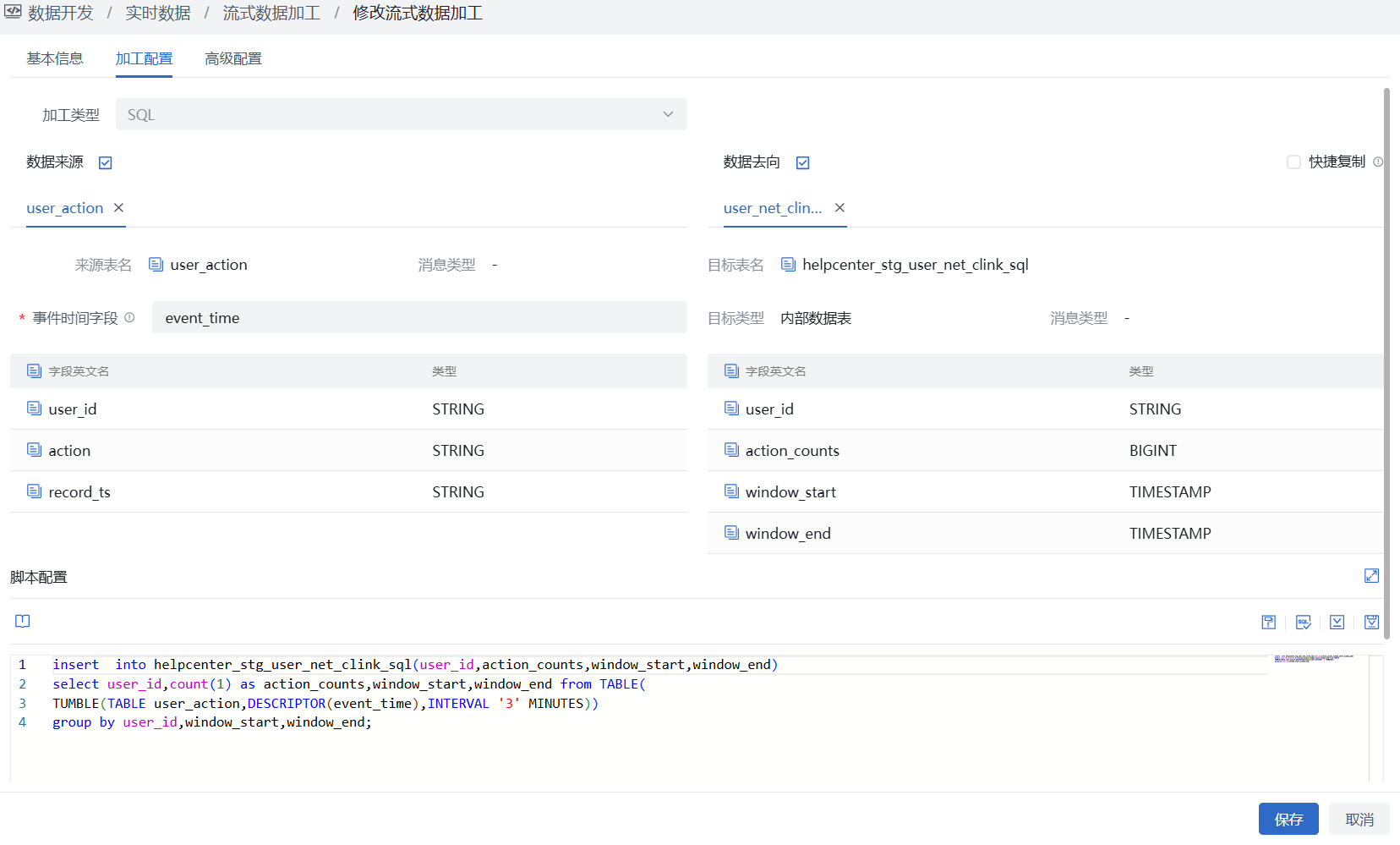This screenshot has height=845, width=1400.
Task: Select the user_action source tab
Action: (x=65, y=207)
